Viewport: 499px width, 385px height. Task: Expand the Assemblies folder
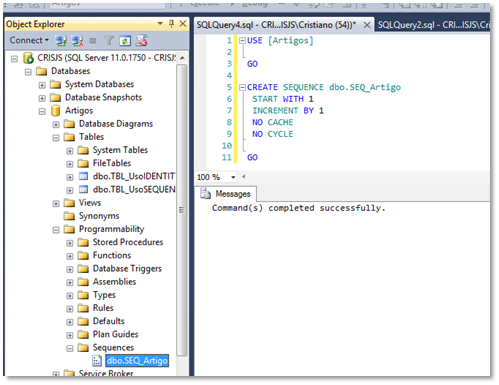point(70,283)
